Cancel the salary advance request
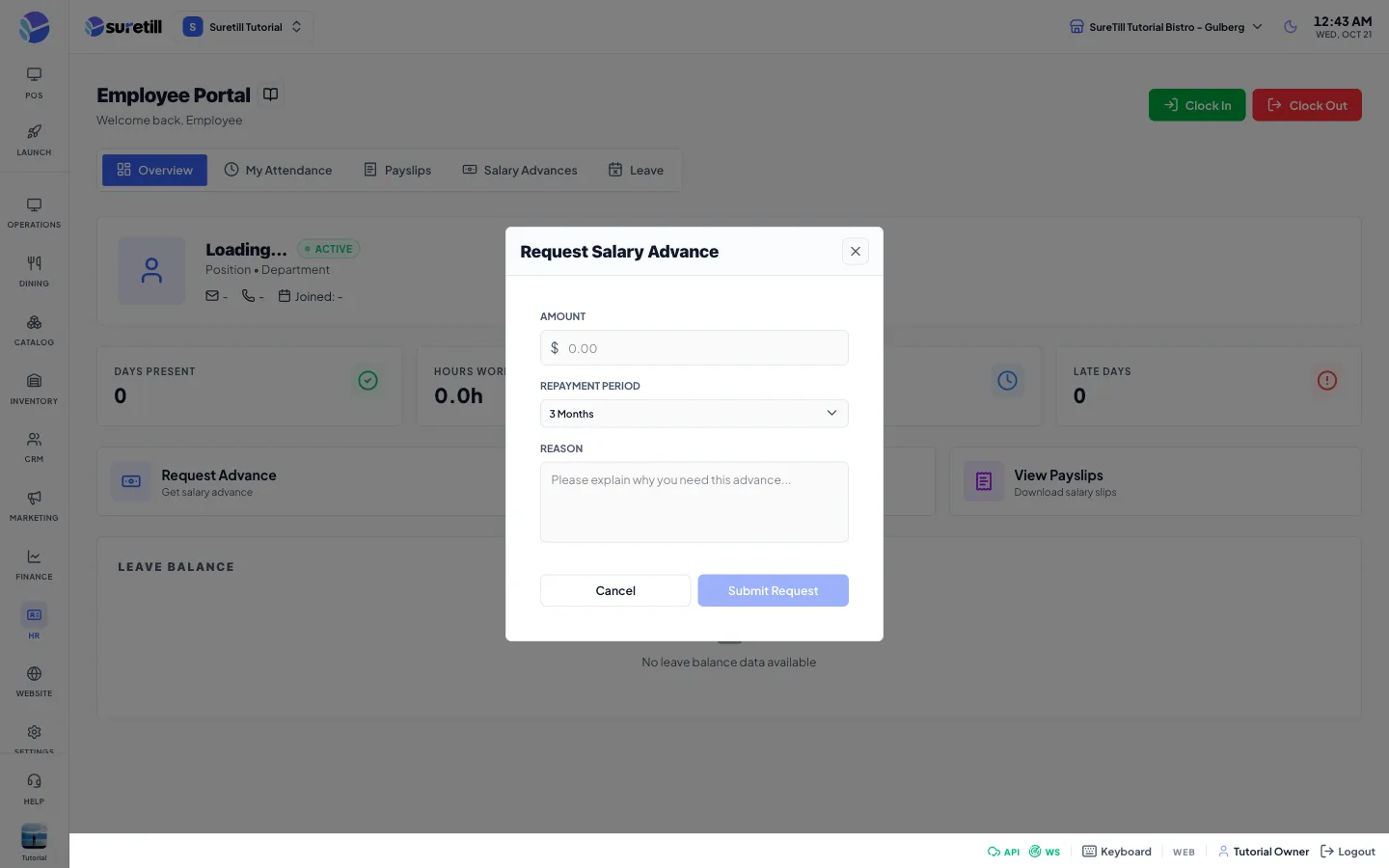Image resolution: width=1389 pixels, height=868 pixels. pos(615,590)
